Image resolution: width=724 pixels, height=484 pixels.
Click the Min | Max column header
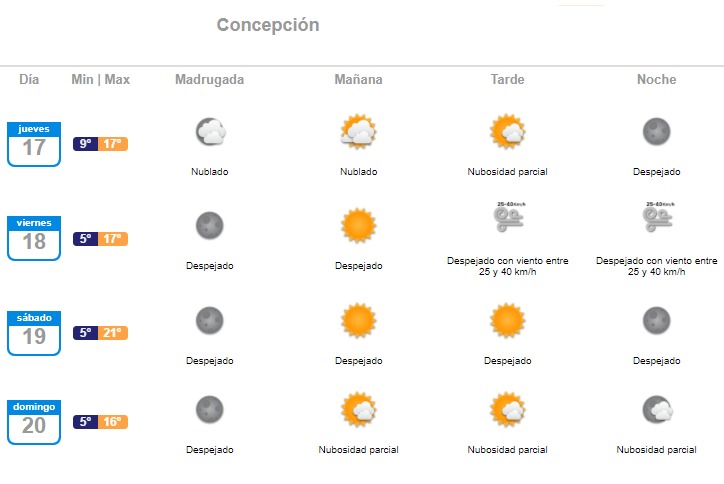point(101,80)
